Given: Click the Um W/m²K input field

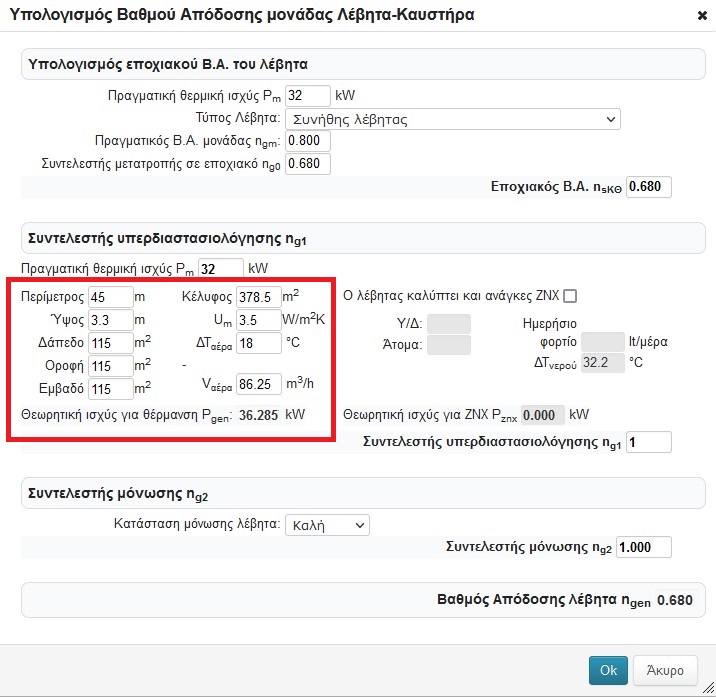Looking at the screenshot, I should 259,320.
